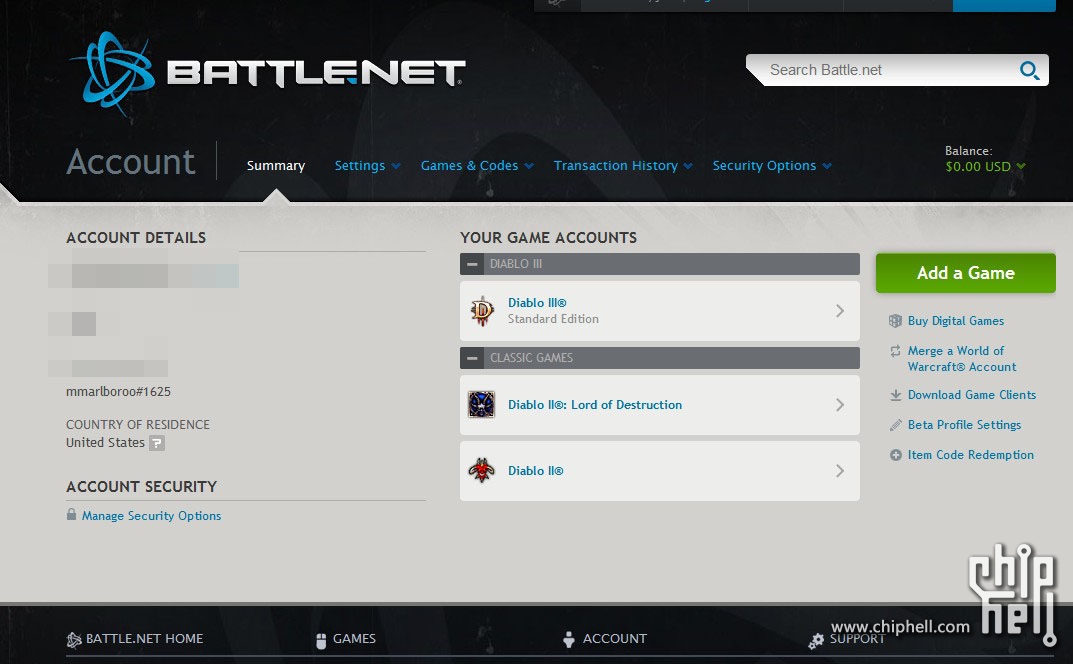Open the Beta Profile Settings link
The image size is (1073, 664).
(964, 424)
